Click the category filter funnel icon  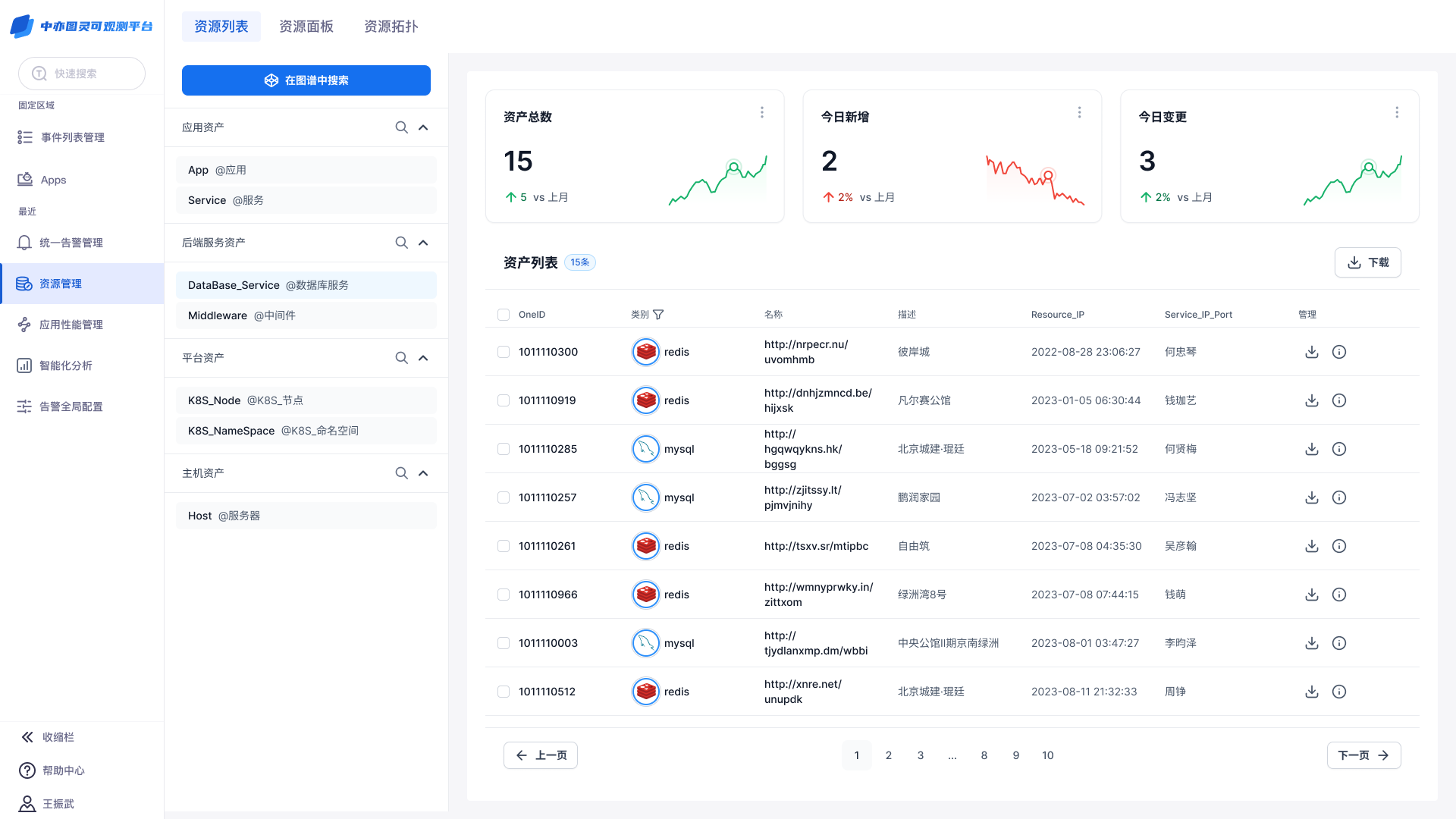[658, 315]
